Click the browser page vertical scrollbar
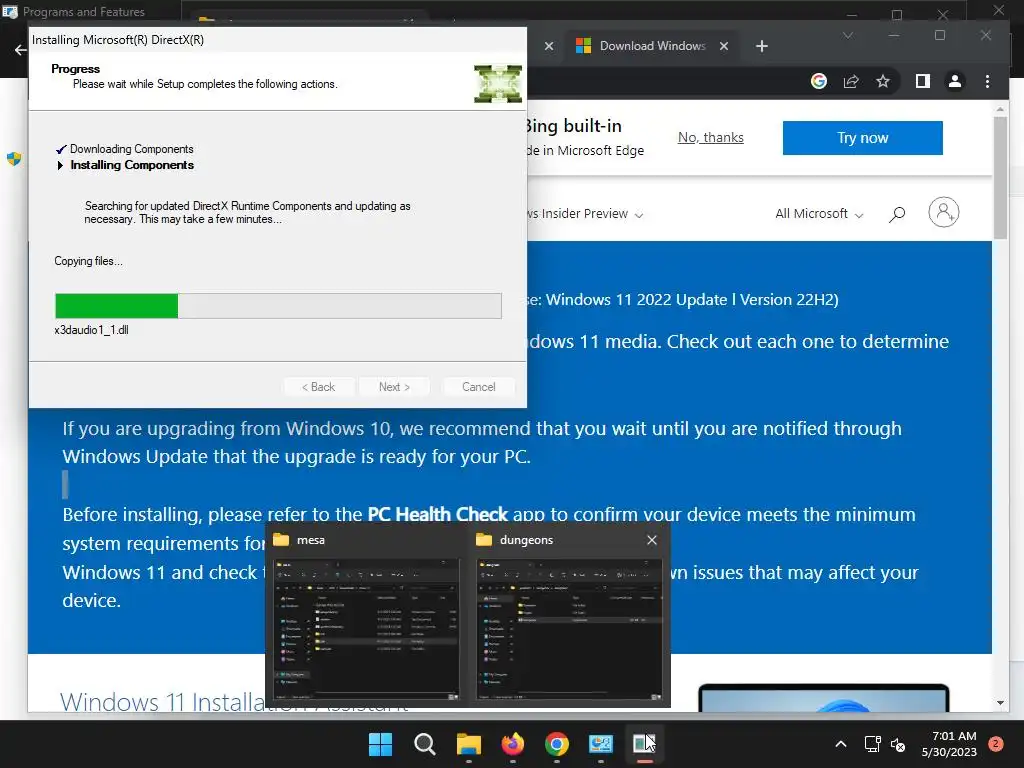This screenshot has height=768, width=1024. point(1000,178)
